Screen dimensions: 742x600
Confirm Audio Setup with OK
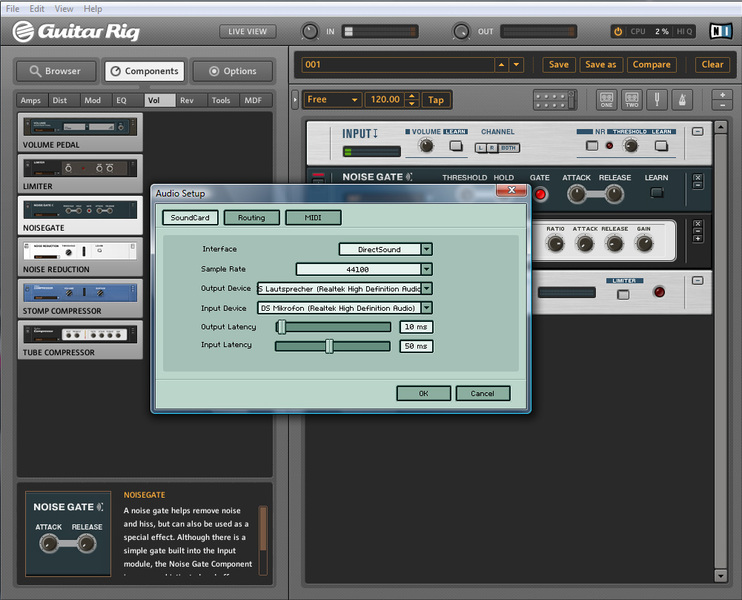(424, 393)
